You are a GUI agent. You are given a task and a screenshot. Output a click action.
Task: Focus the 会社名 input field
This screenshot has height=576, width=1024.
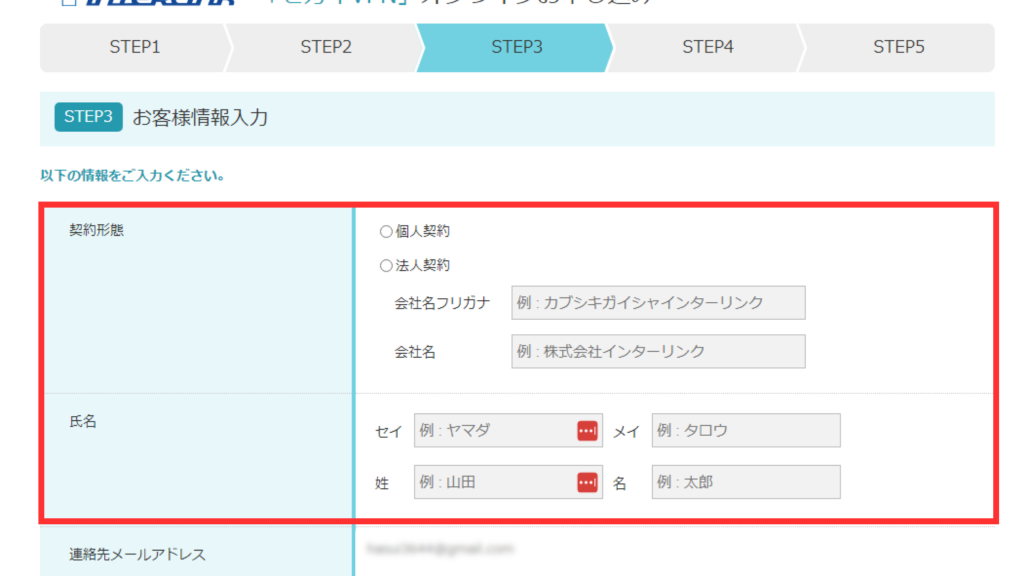pyautogui.click(x=657, y=351)
